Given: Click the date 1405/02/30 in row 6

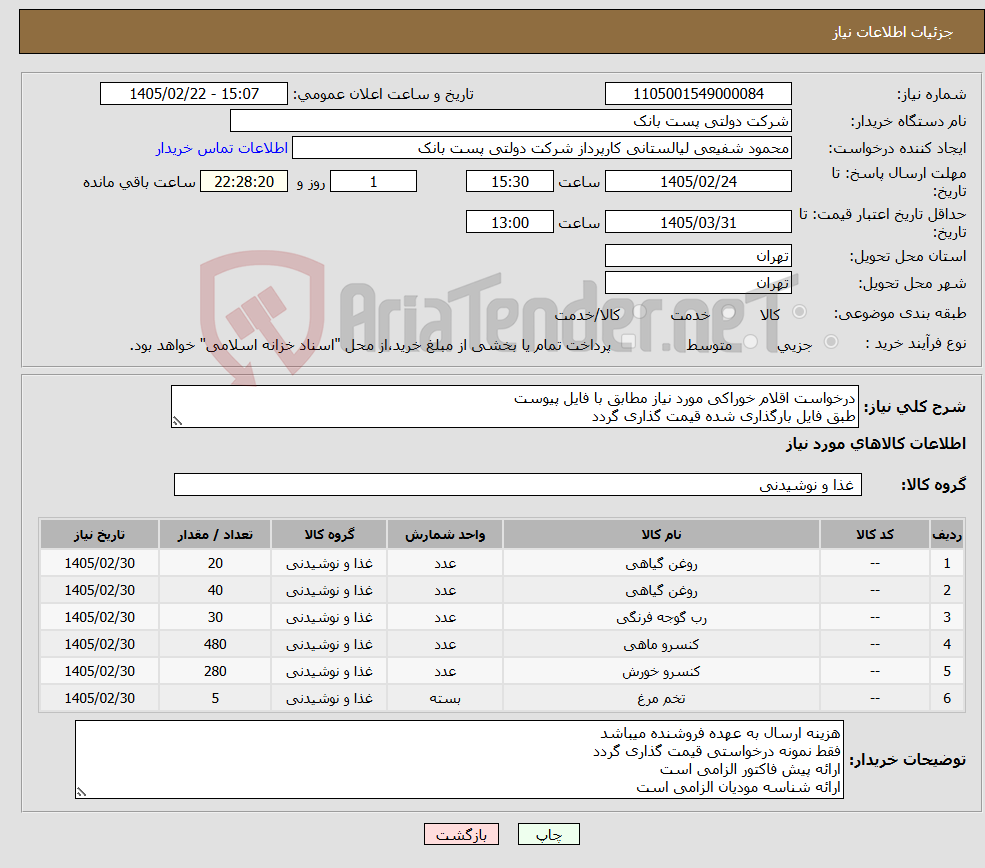Looking at the screenshot, I should click(99, 698).
